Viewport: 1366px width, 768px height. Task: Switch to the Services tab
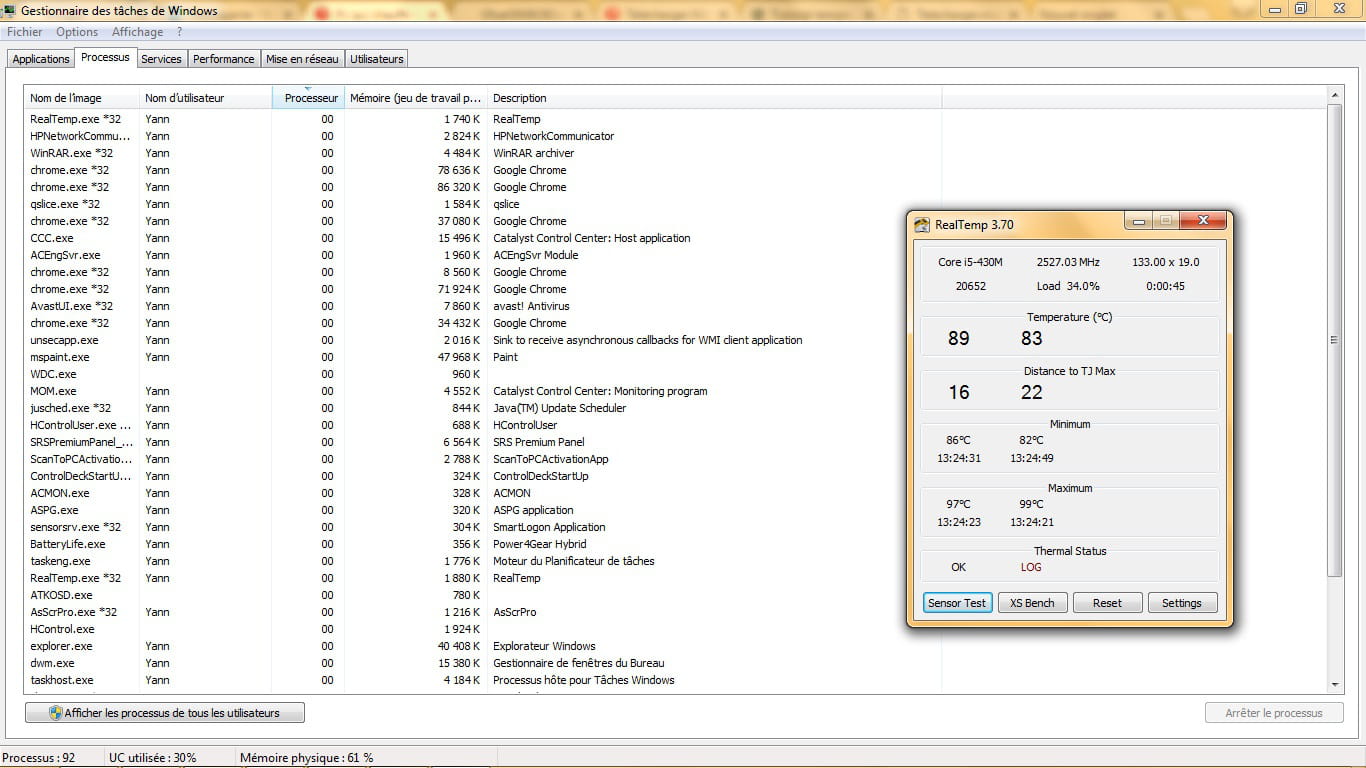click(161, 59)
